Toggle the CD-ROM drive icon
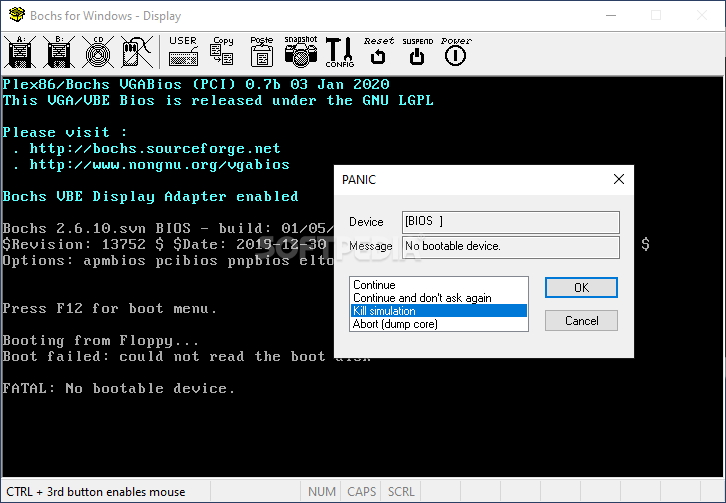726x503 pixels. click(x=98, y=52)
